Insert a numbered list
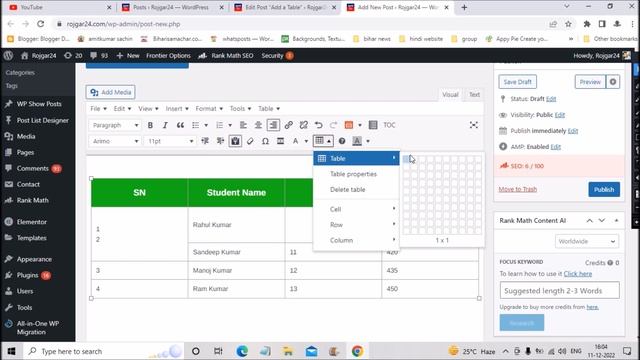640x360 pixels. coord(220,125)
